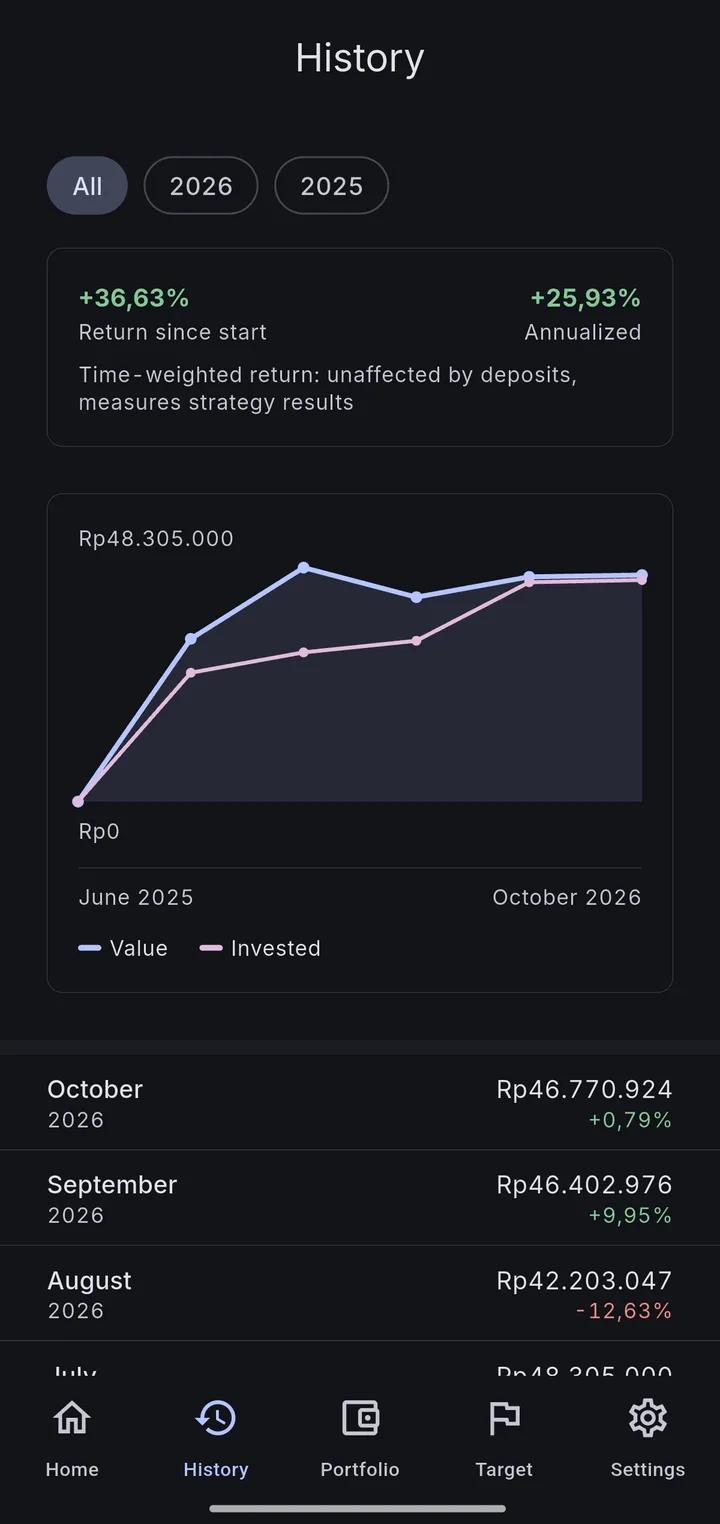Tap the Rp48.305.000 chart maximum label
The image size is (720, 1524).
coord(156,538)
